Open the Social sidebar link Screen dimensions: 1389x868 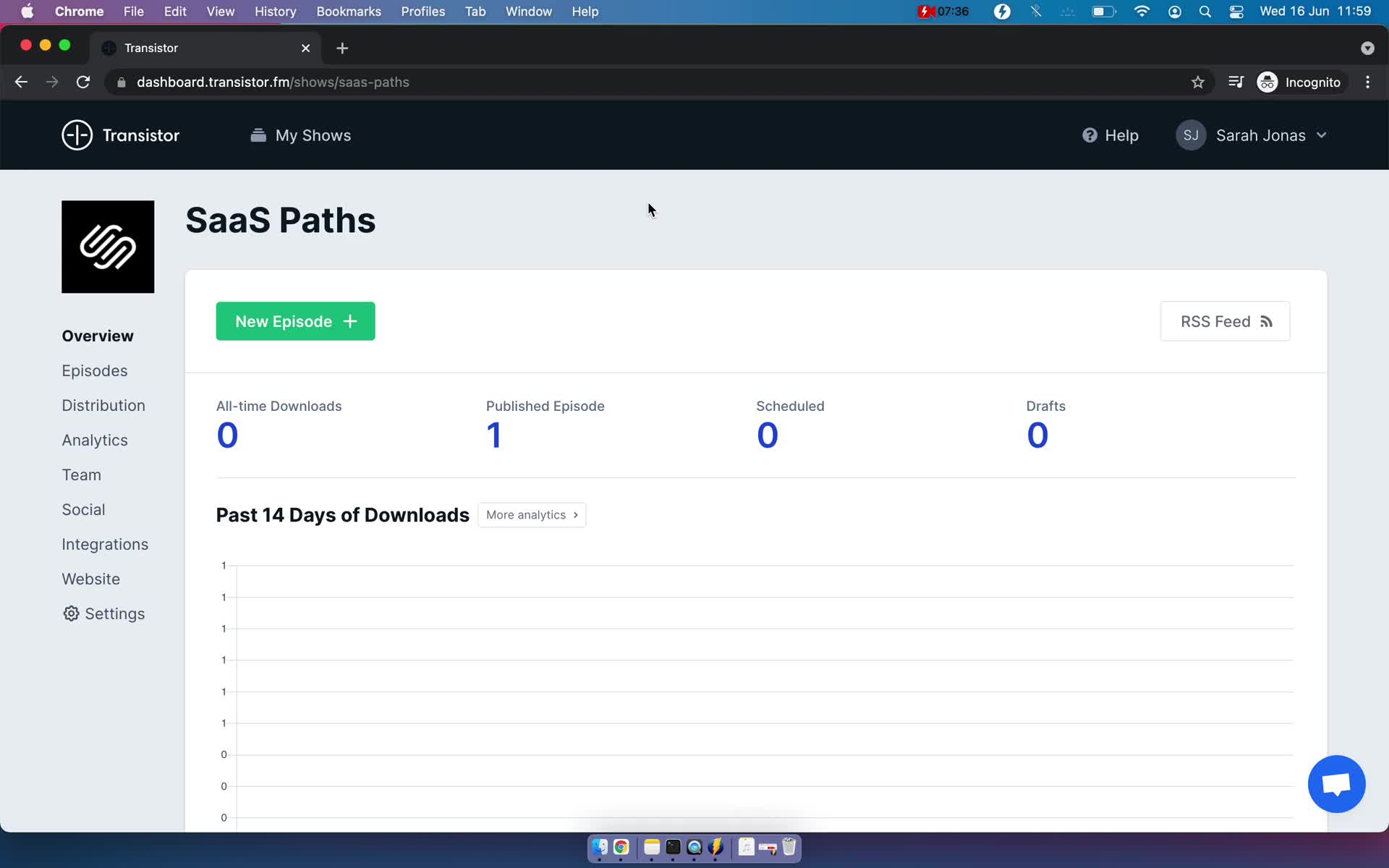pyautogui.click(x=83, y=509)
